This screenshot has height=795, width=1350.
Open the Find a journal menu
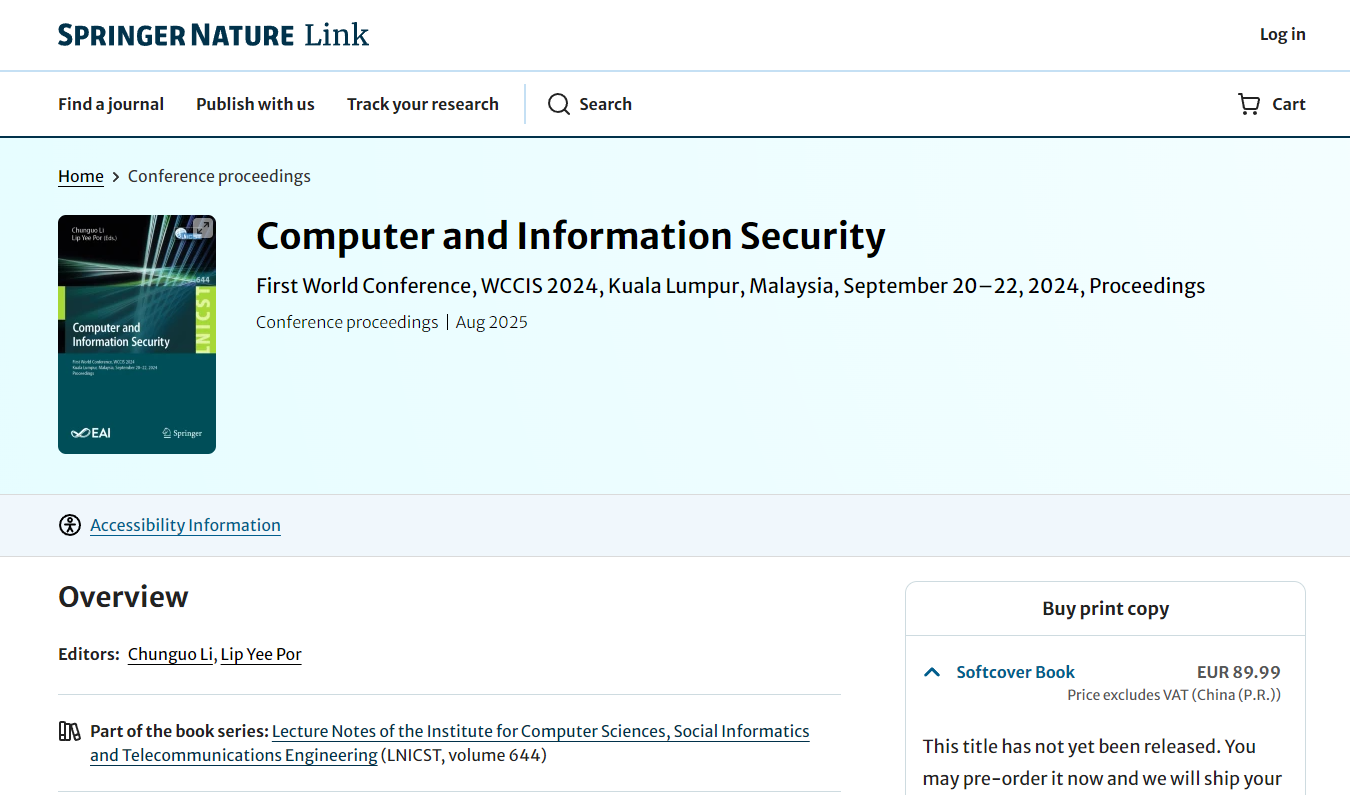tap(111, 104)
